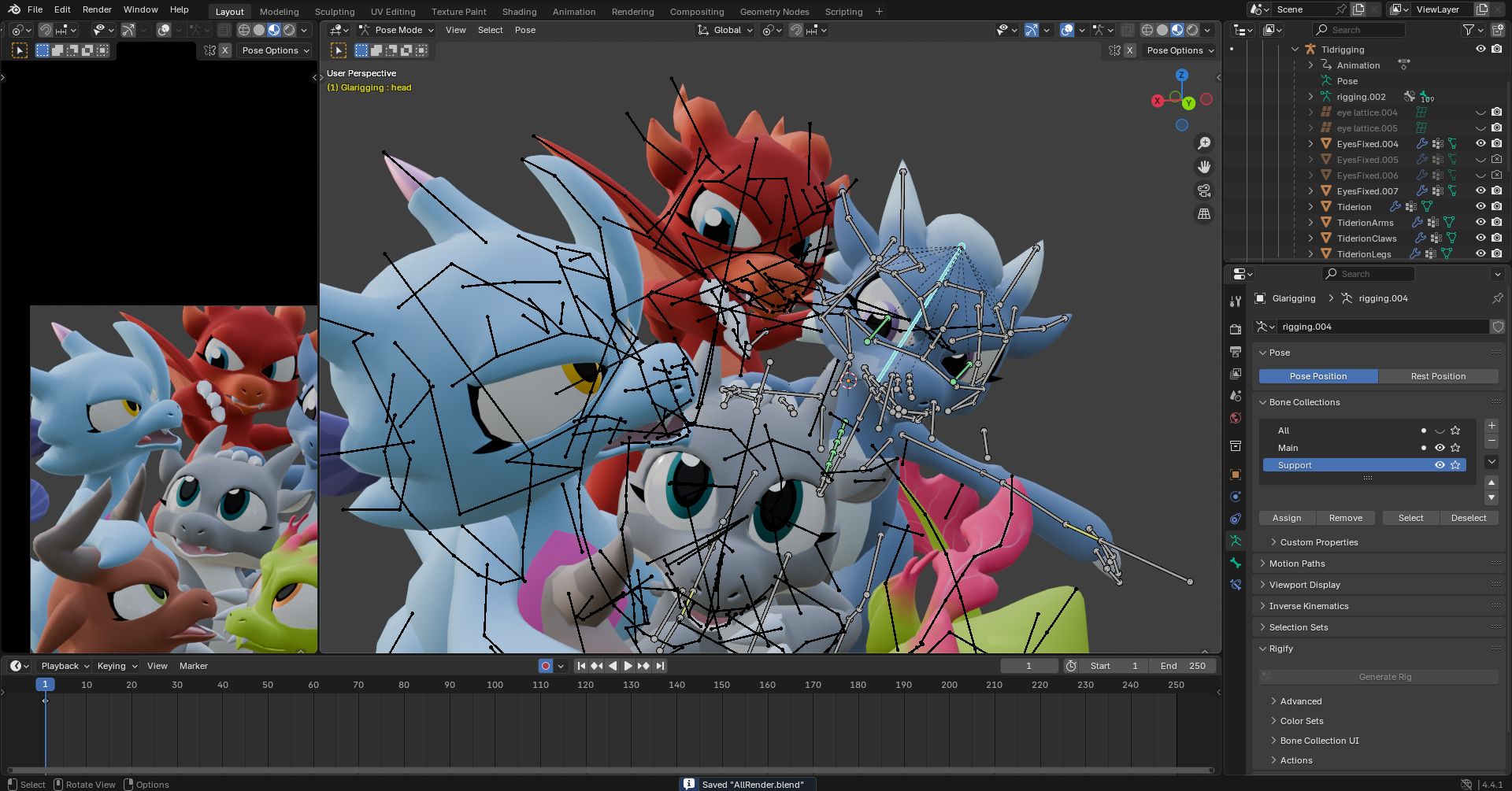Image resolution: width=1512 pixels, height=791 pixels.
Task: Click frame 100 on timeline ruler
Action: [495, 685]
